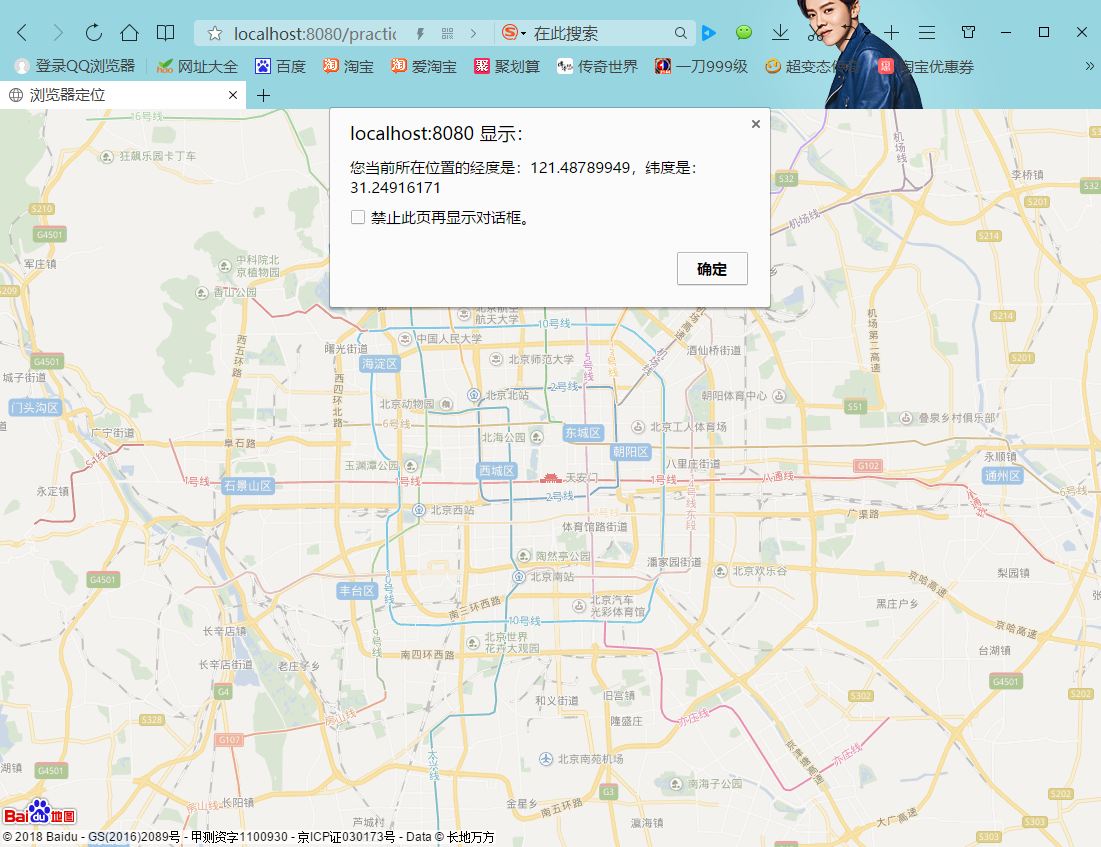Click the 天安门 landmark icon

click(x=550, y=478)
